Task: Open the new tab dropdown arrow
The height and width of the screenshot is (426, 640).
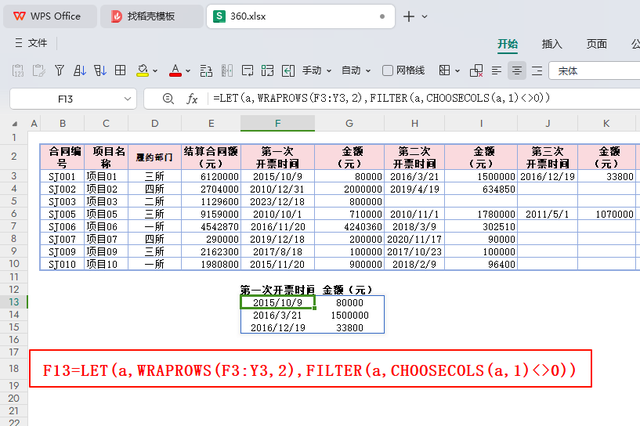Action: (x=424, y=17)
